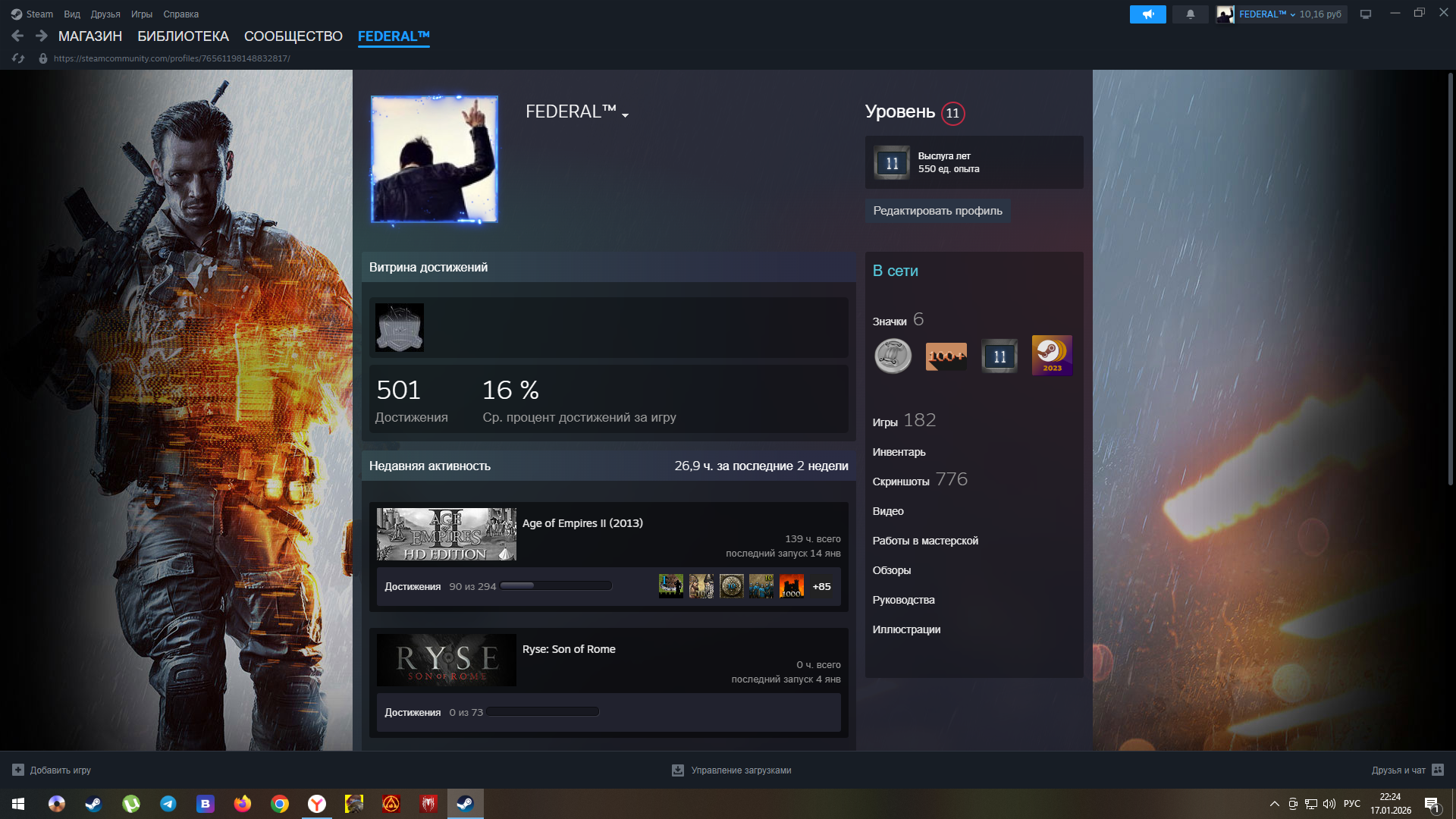Launch Telegram from the Windows taskbar
The width and height of the screenshot is (1456, 819).
coord(168,804)
